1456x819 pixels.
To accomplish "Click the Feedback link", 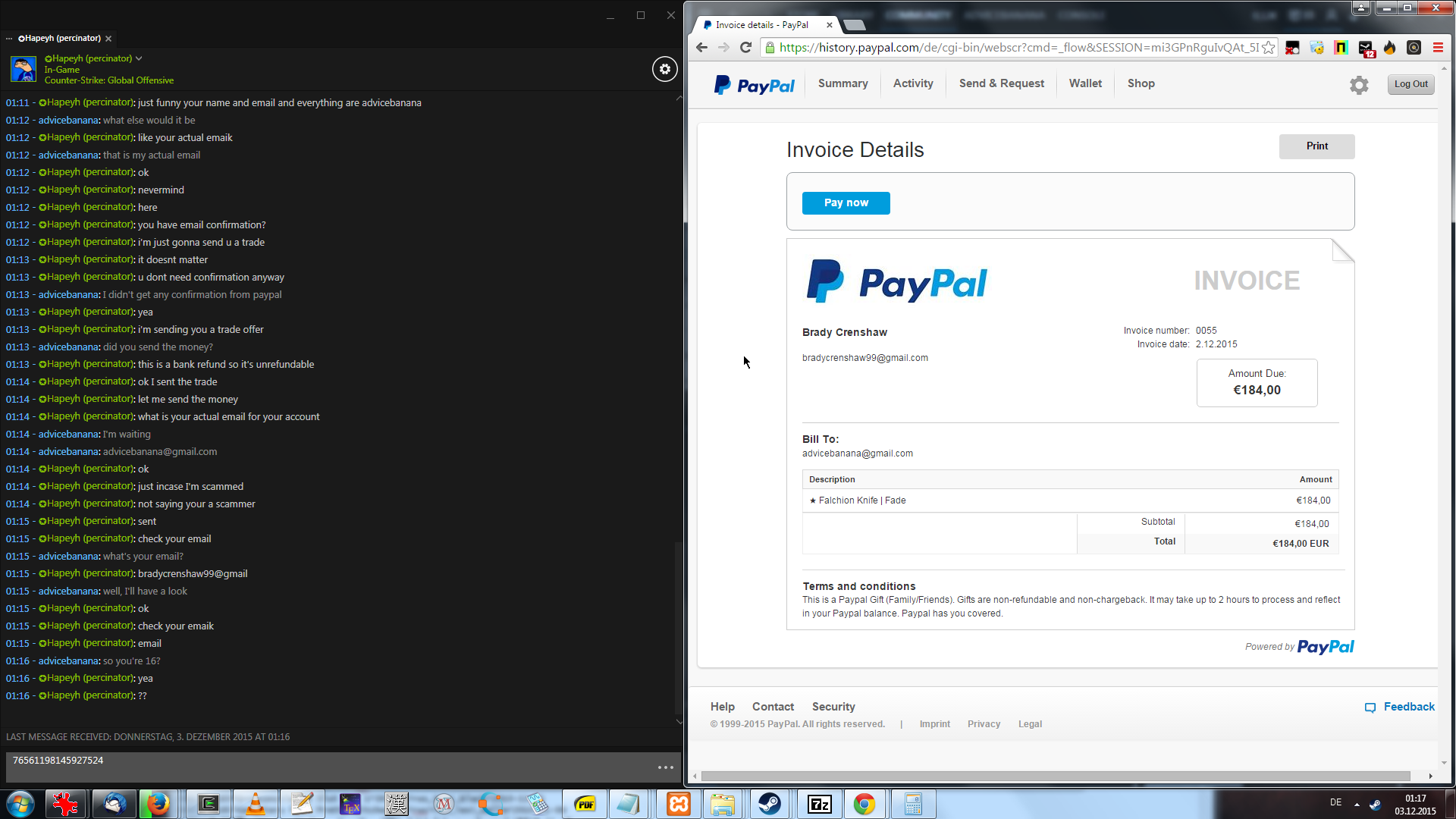I will click(x=1408, y=707).
